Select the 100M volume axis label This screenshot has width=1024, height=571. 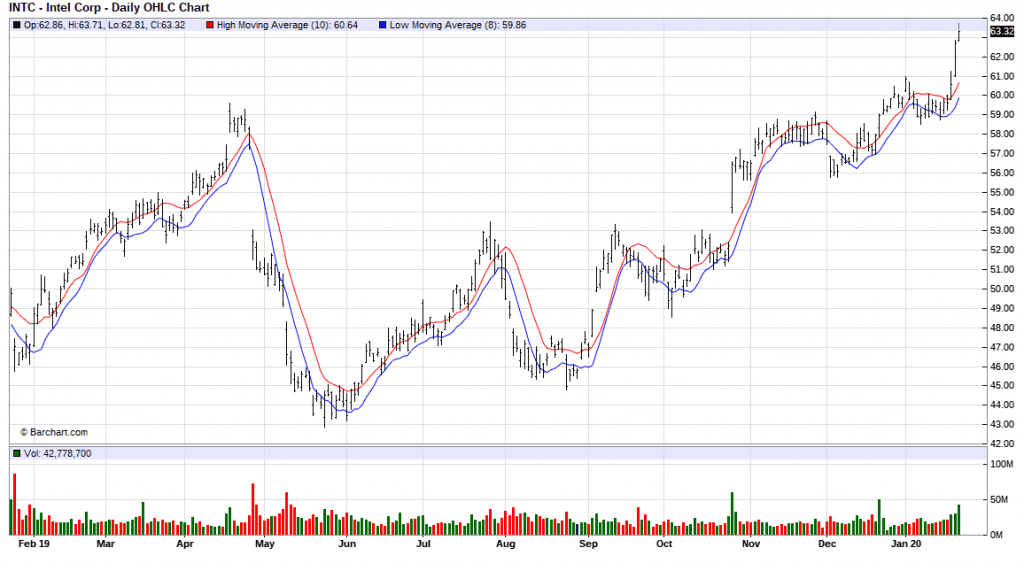1002,465
